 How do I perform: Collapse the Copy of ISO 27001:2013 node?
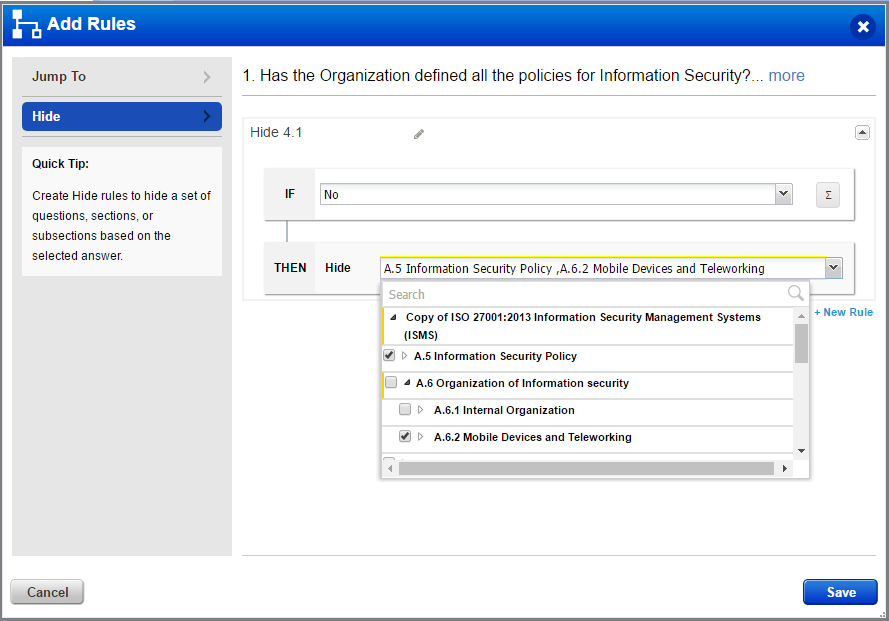392,317
